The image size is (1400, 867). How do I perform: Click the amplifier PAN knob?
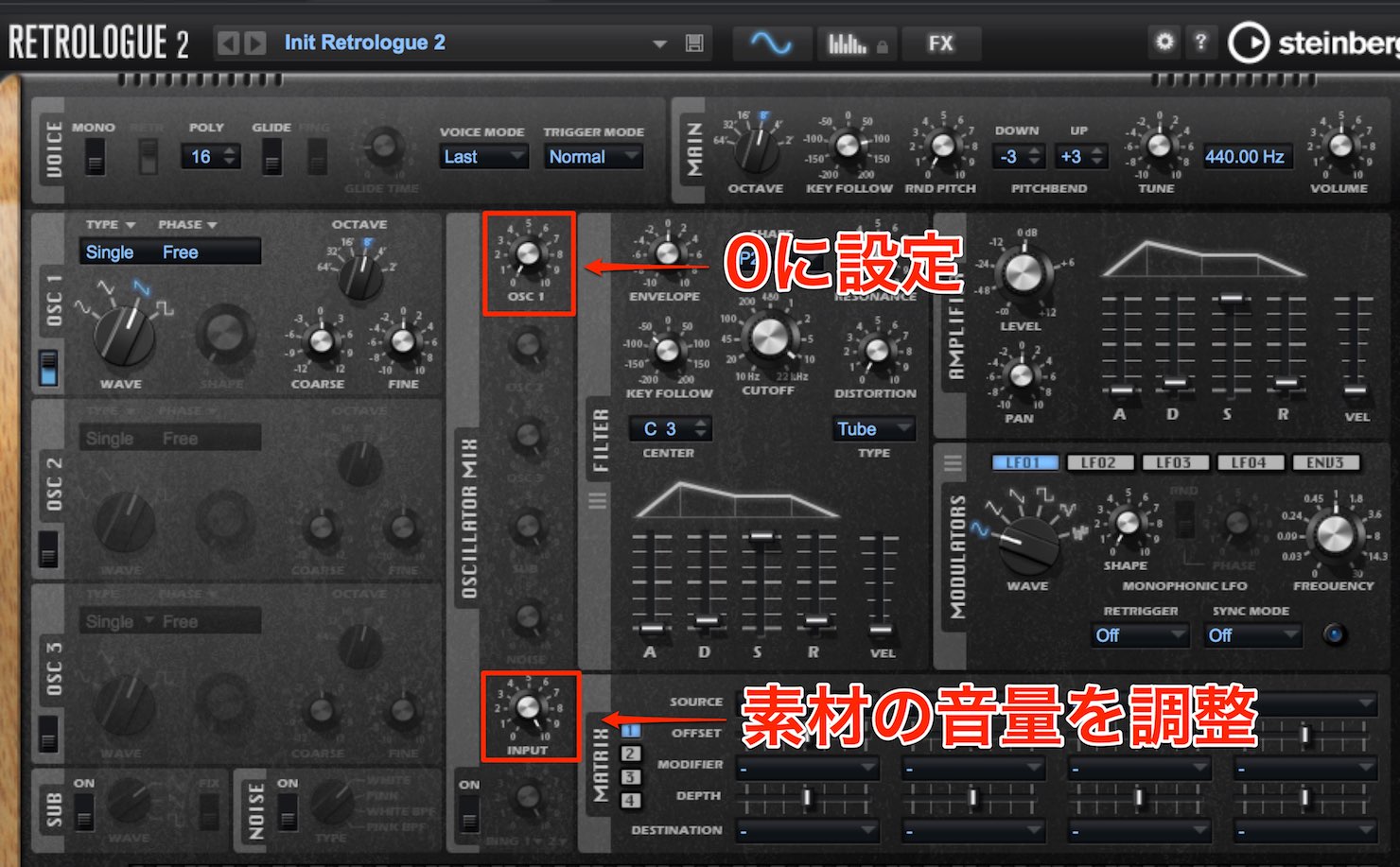[x=1021, y=375]
